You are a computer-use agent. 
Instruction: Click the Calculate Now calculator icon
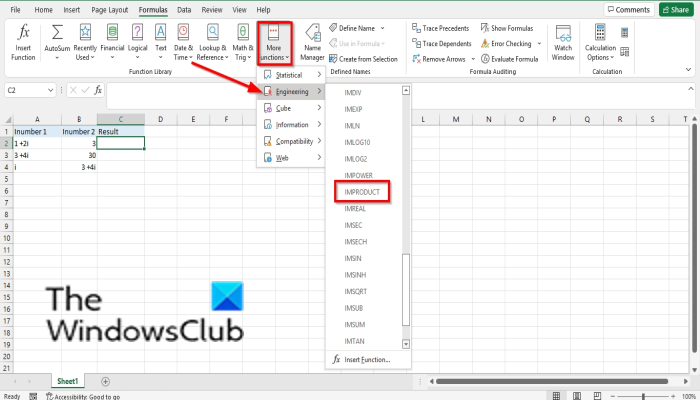click(x=625, y=32)
